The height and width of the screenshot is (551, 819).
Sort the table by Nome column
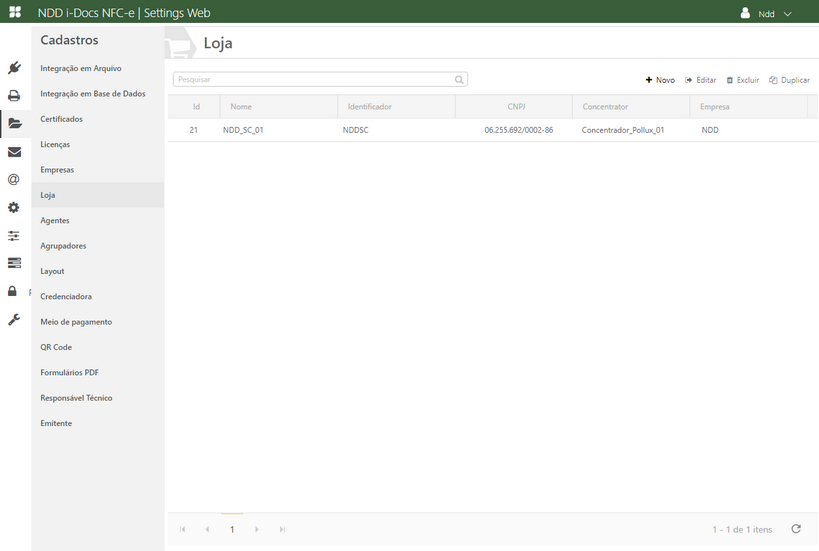coord(241,106)
